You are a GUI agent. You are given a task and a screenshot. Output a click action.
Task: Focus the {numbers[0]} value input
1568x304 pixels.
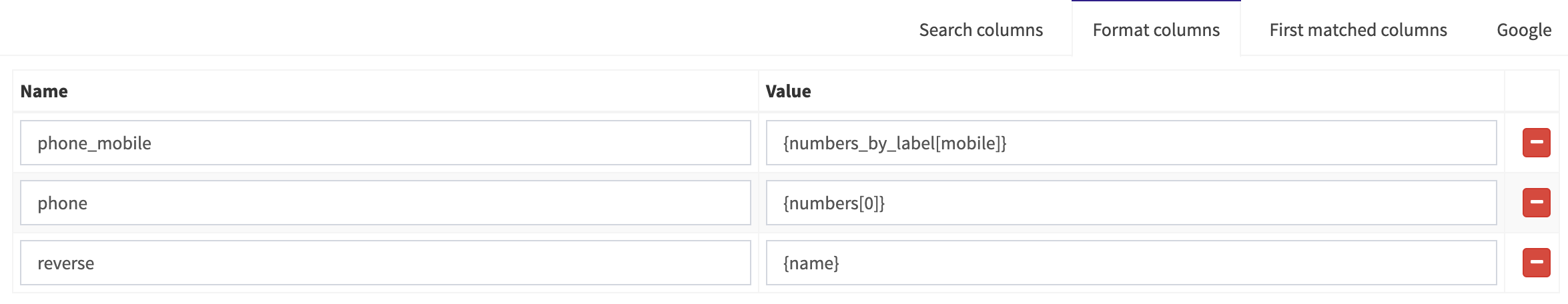coord(1132,203)
